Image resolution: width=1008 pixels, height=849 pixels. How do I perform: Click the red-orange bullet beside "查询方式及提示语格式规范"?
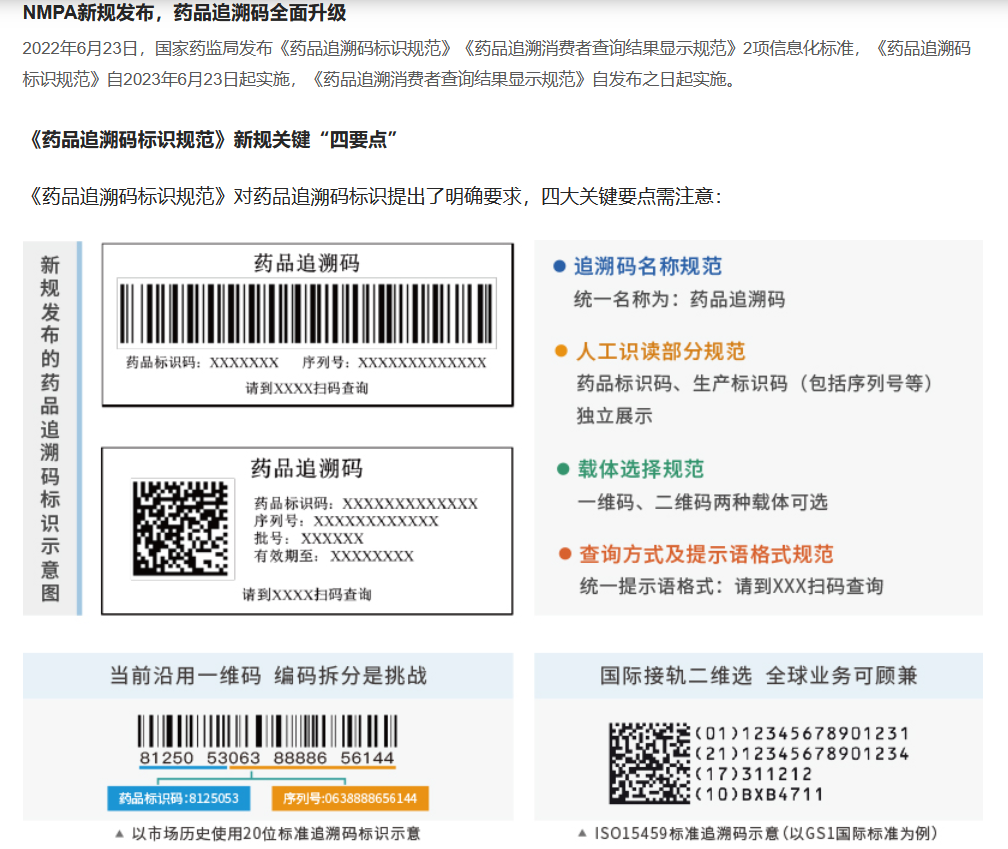[x=565, y=554]
